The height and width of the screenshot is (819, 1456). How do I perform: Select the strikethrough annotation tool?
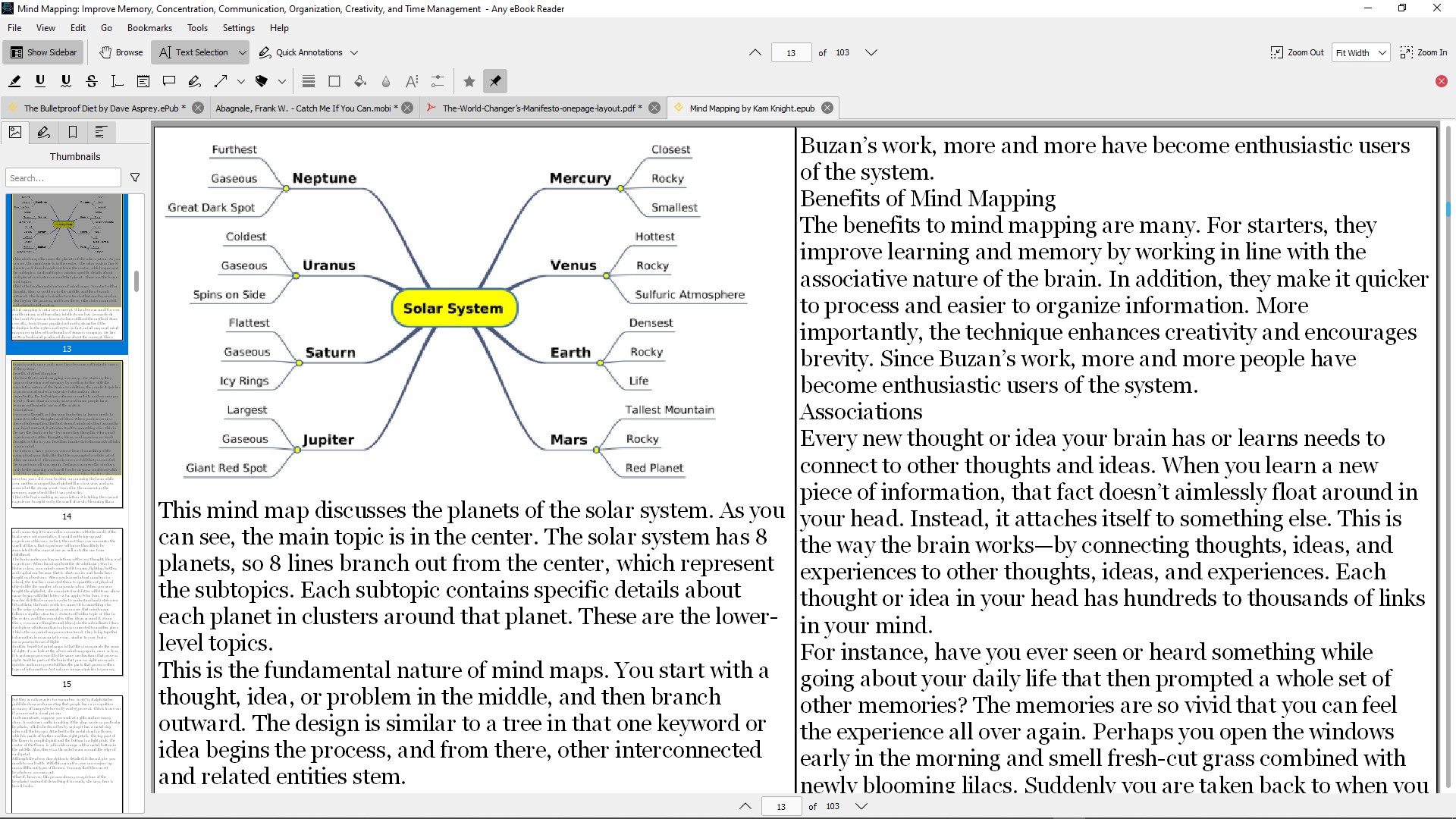pos(92,81)
